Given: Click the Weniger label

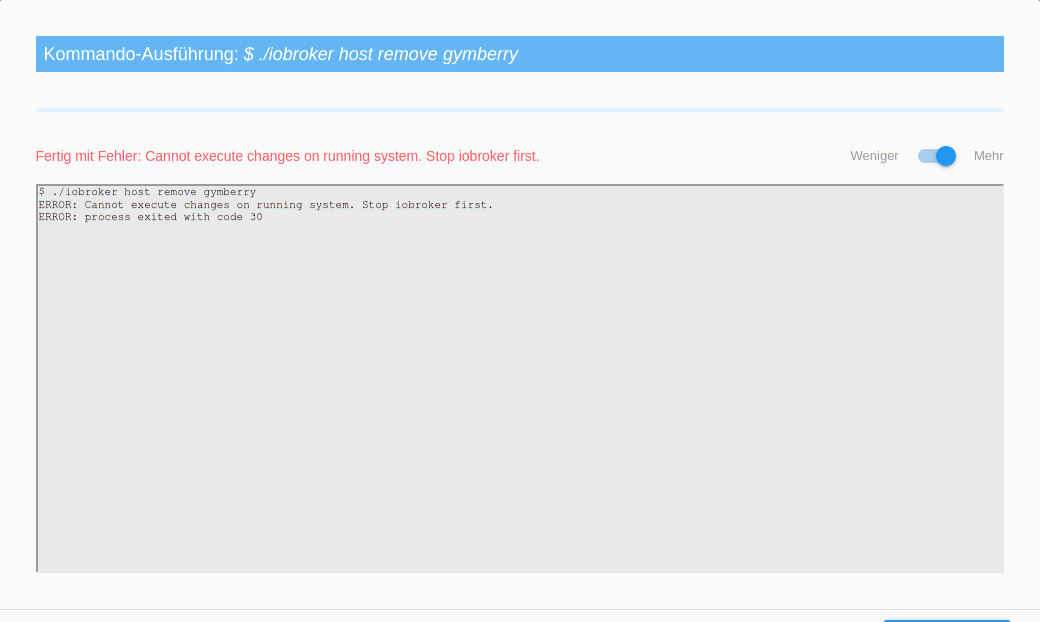Looking at the screenshot, I should coord(874,156).
